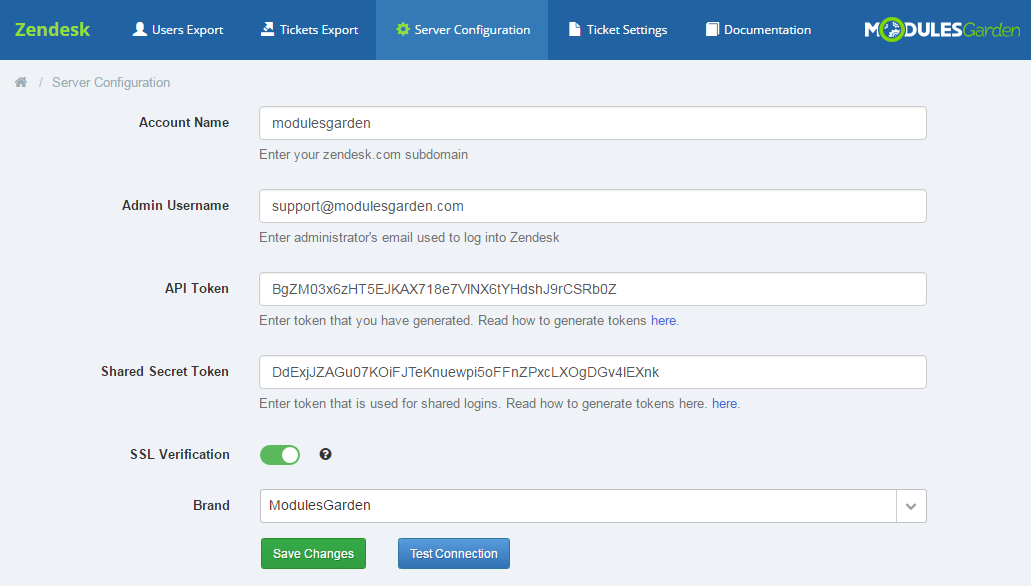Screen dimensions: 1031x586
Task: Follow the 'here' link under API Token
Action: [663, 320]
